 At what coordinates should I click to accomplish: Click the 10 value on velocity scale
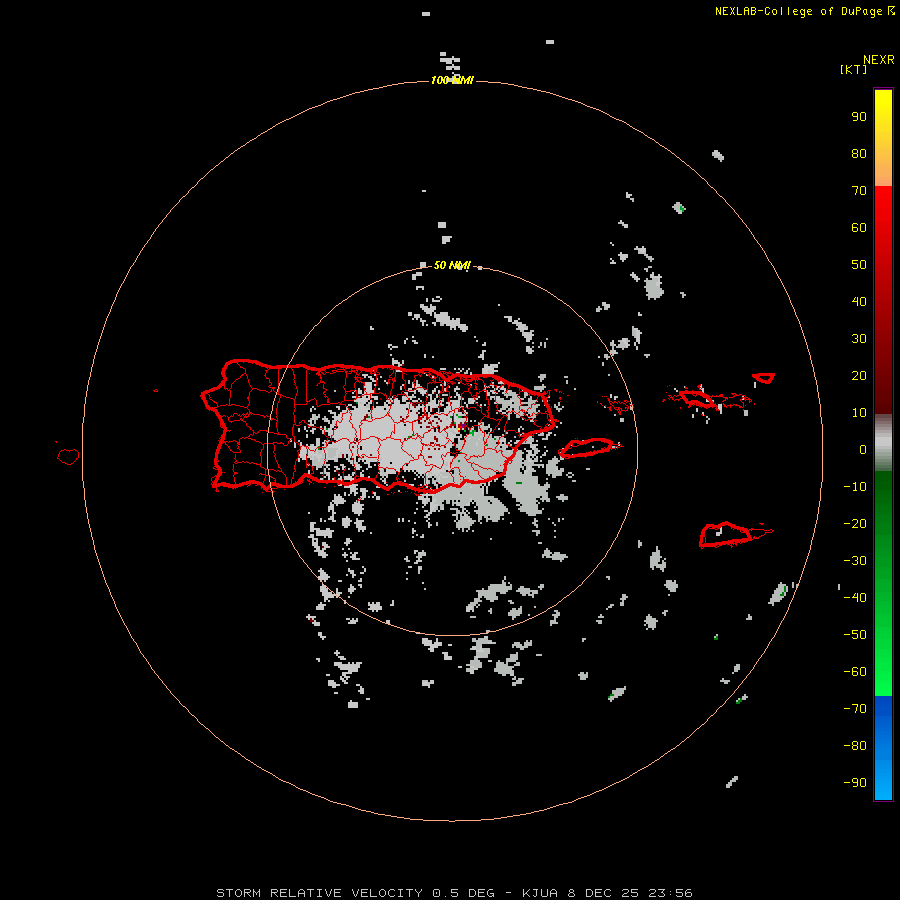coord(859,413)
